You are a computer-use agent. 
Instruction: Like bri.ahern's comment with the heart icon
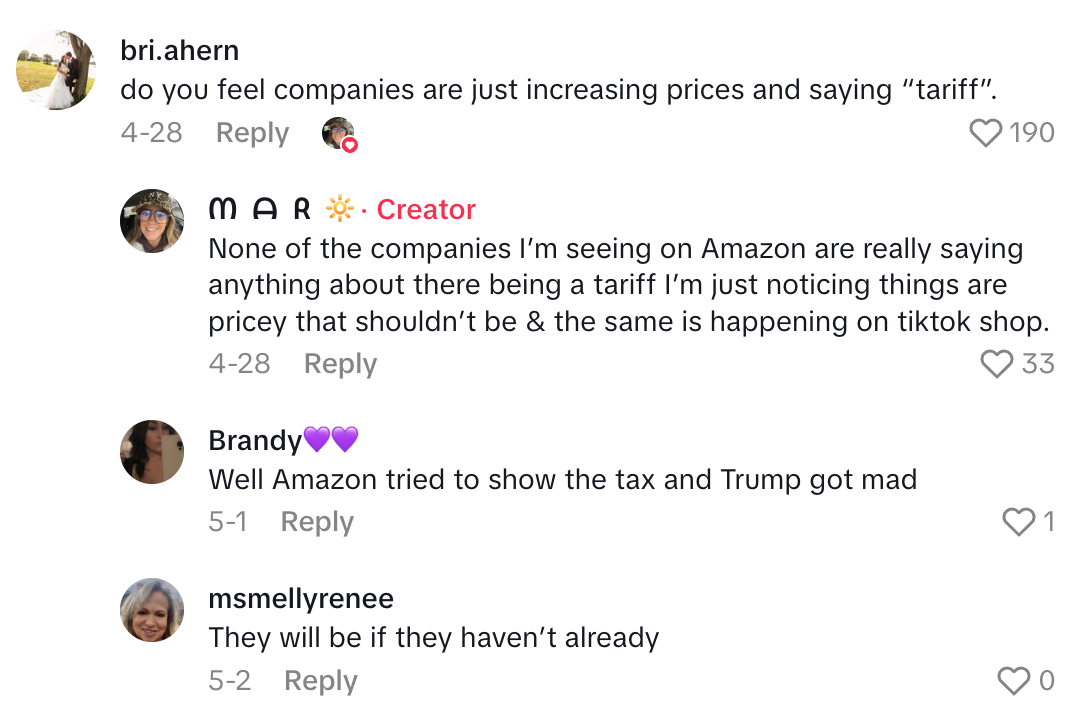pyautogui.click(x=986, y=133)
